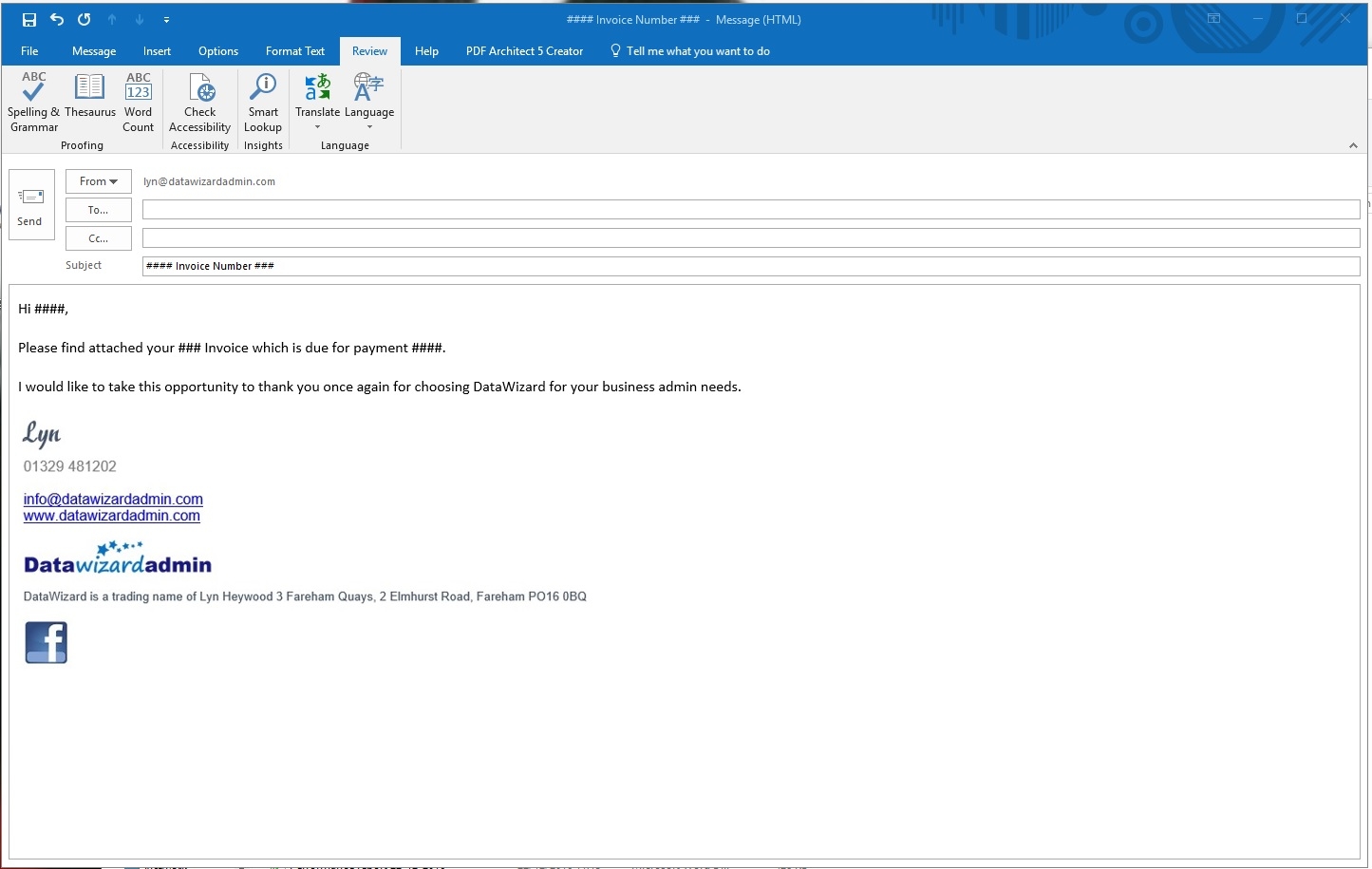The image size is (1372, 869).
Task: Show the Word Count
Action: pos(138,100)
